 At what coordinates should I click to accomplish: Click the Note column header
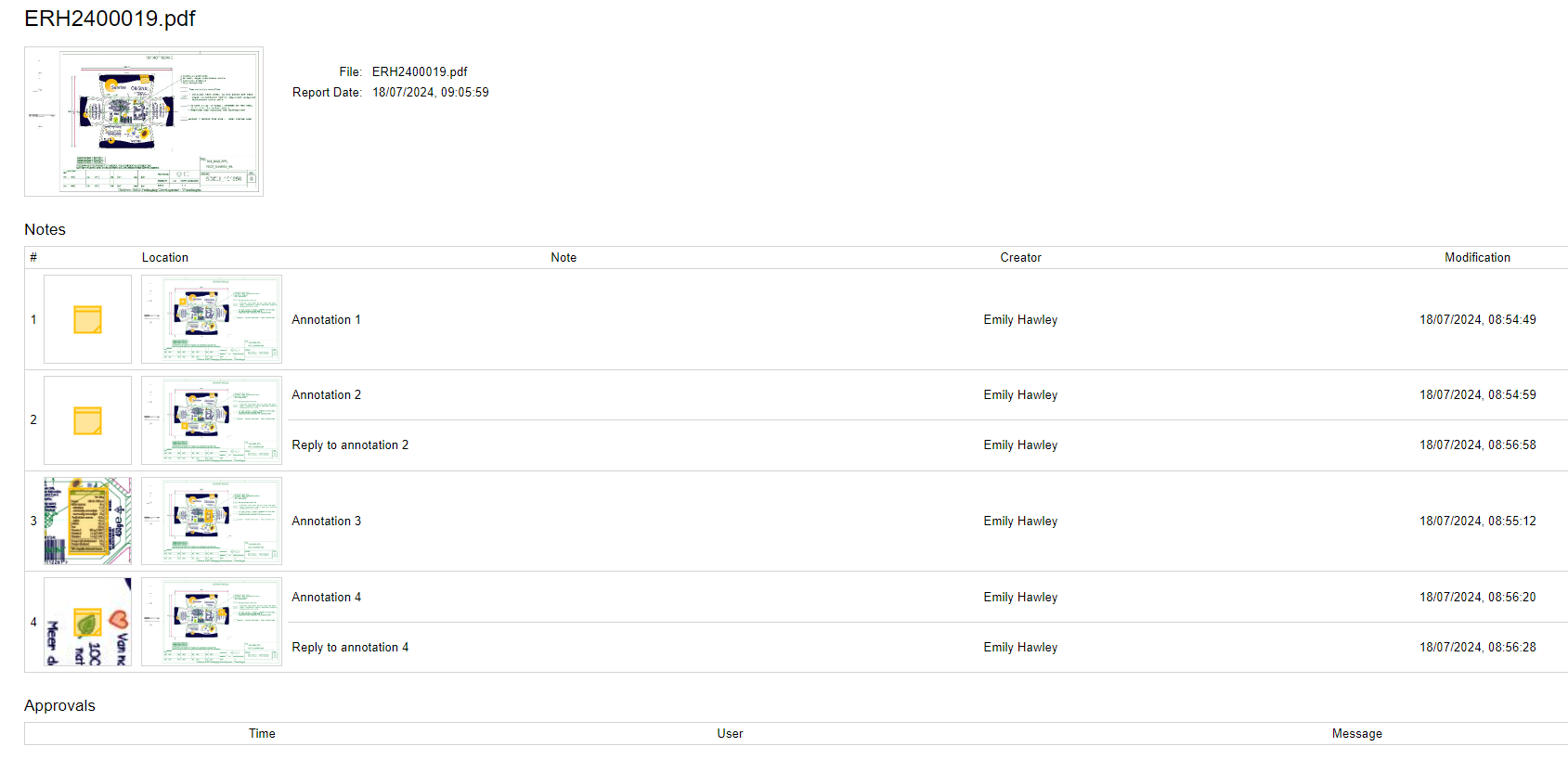pos(564,257)
